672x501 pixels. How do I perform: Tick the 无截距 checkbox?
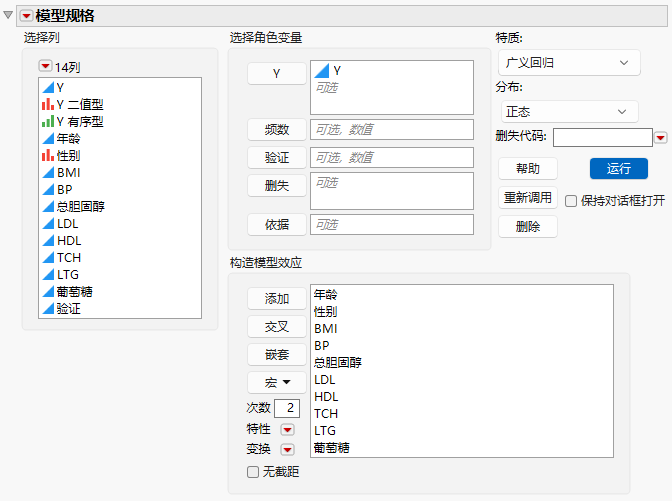point(253,472)
